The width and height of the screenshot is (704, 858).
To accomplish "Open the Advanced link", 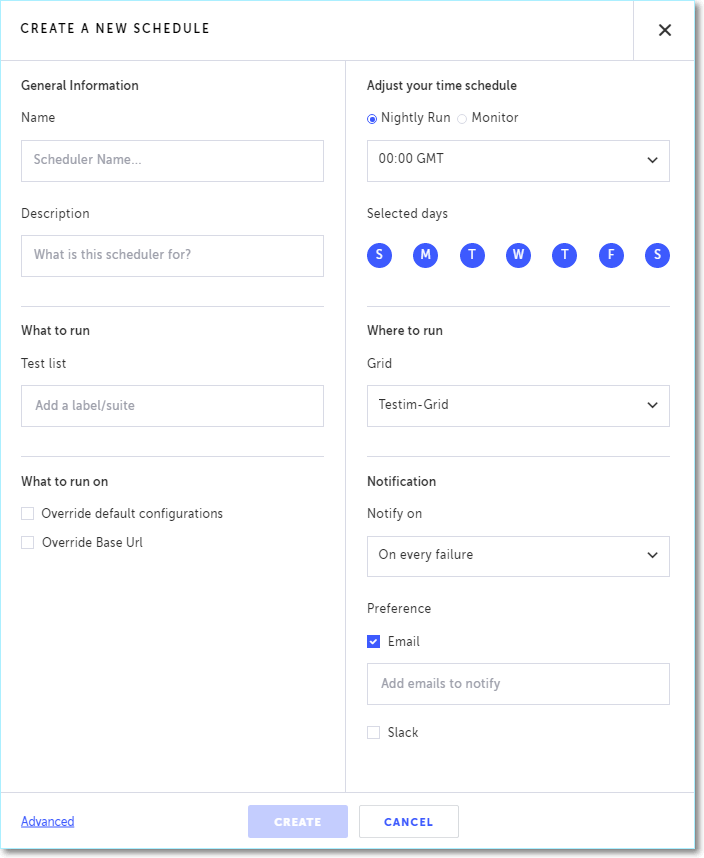I will pyautogui.click(x=48, y=821).
